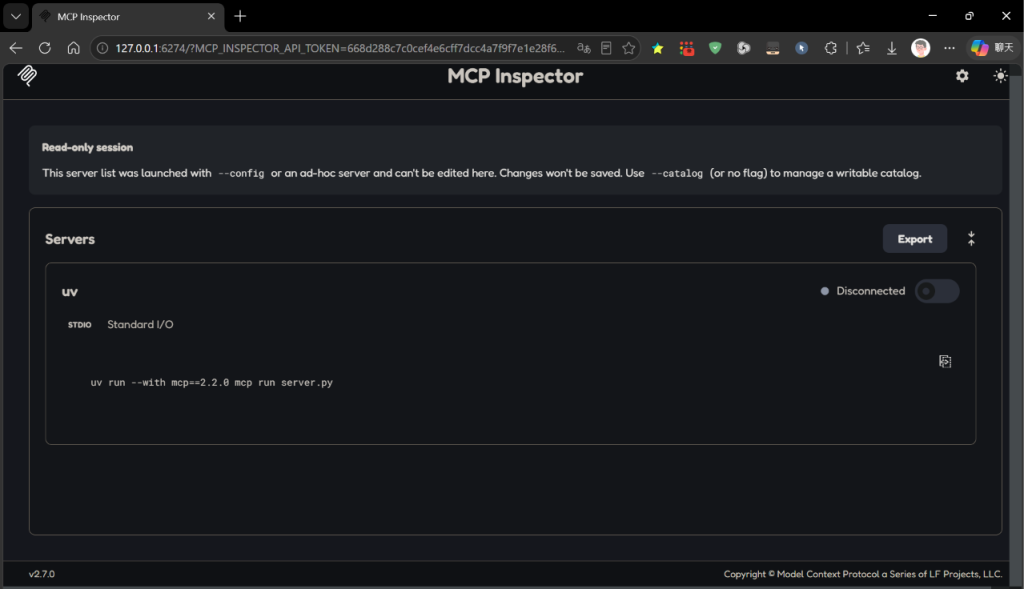Click the Disconnected status label

(871, 291)
